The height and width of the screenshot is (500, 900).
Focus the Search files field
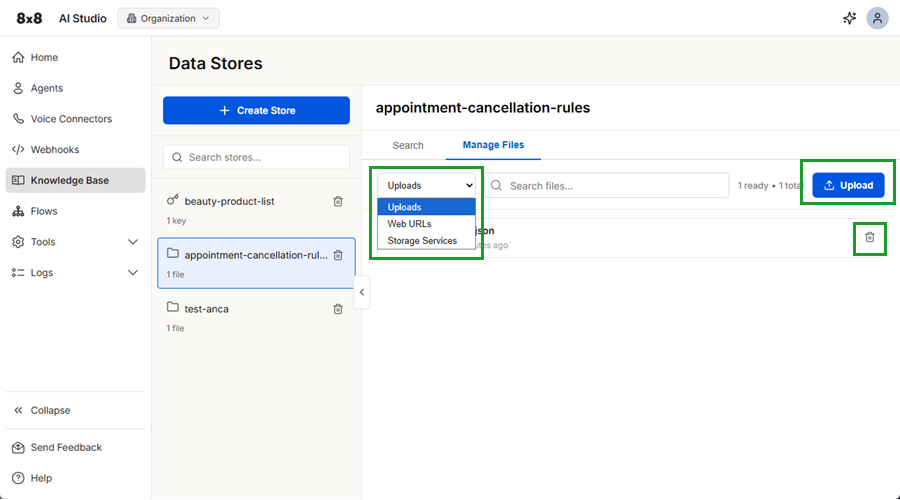607,185
